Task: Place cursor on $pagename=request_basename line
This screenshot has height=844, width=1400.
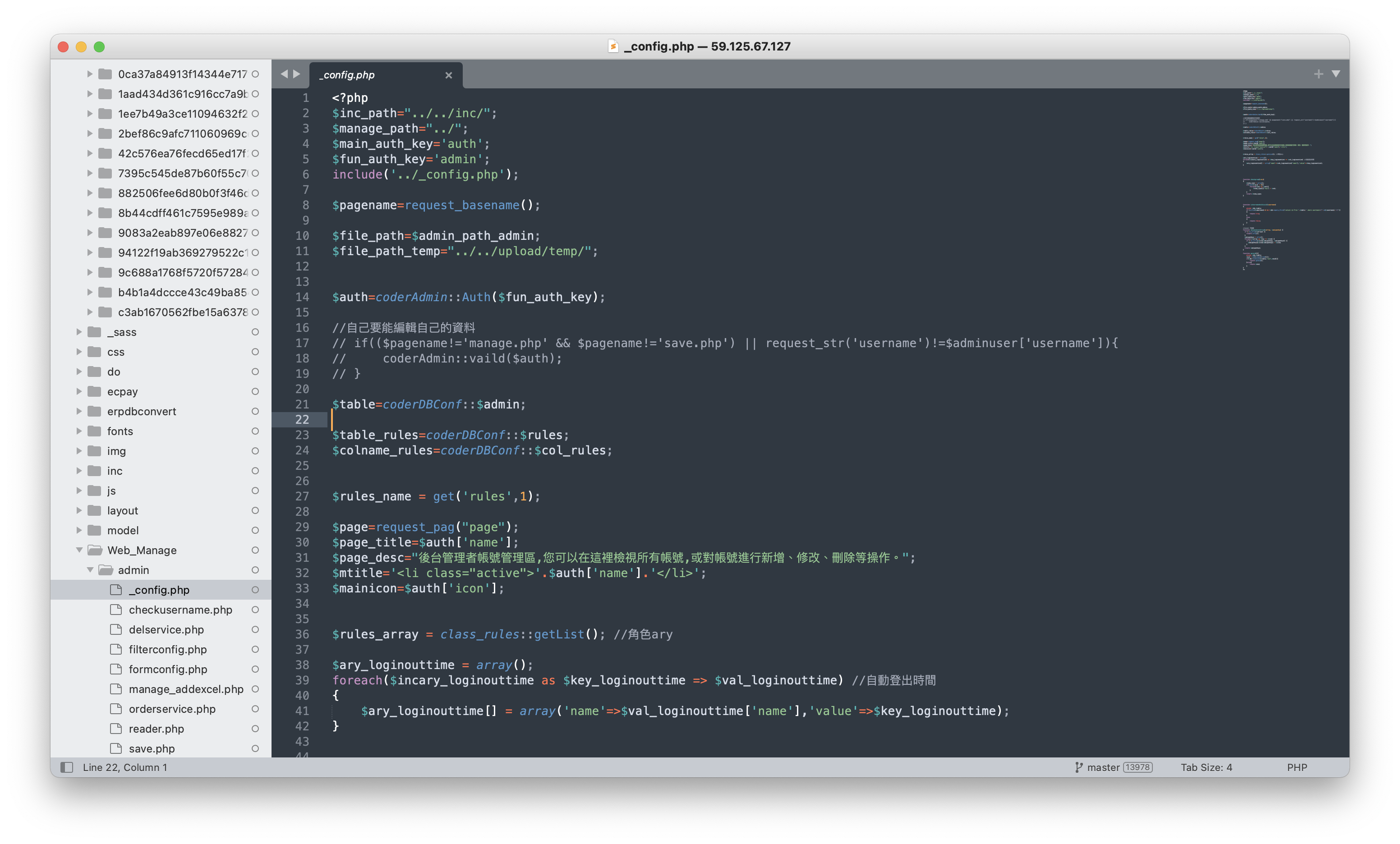Action: click(x=436, y=205)
